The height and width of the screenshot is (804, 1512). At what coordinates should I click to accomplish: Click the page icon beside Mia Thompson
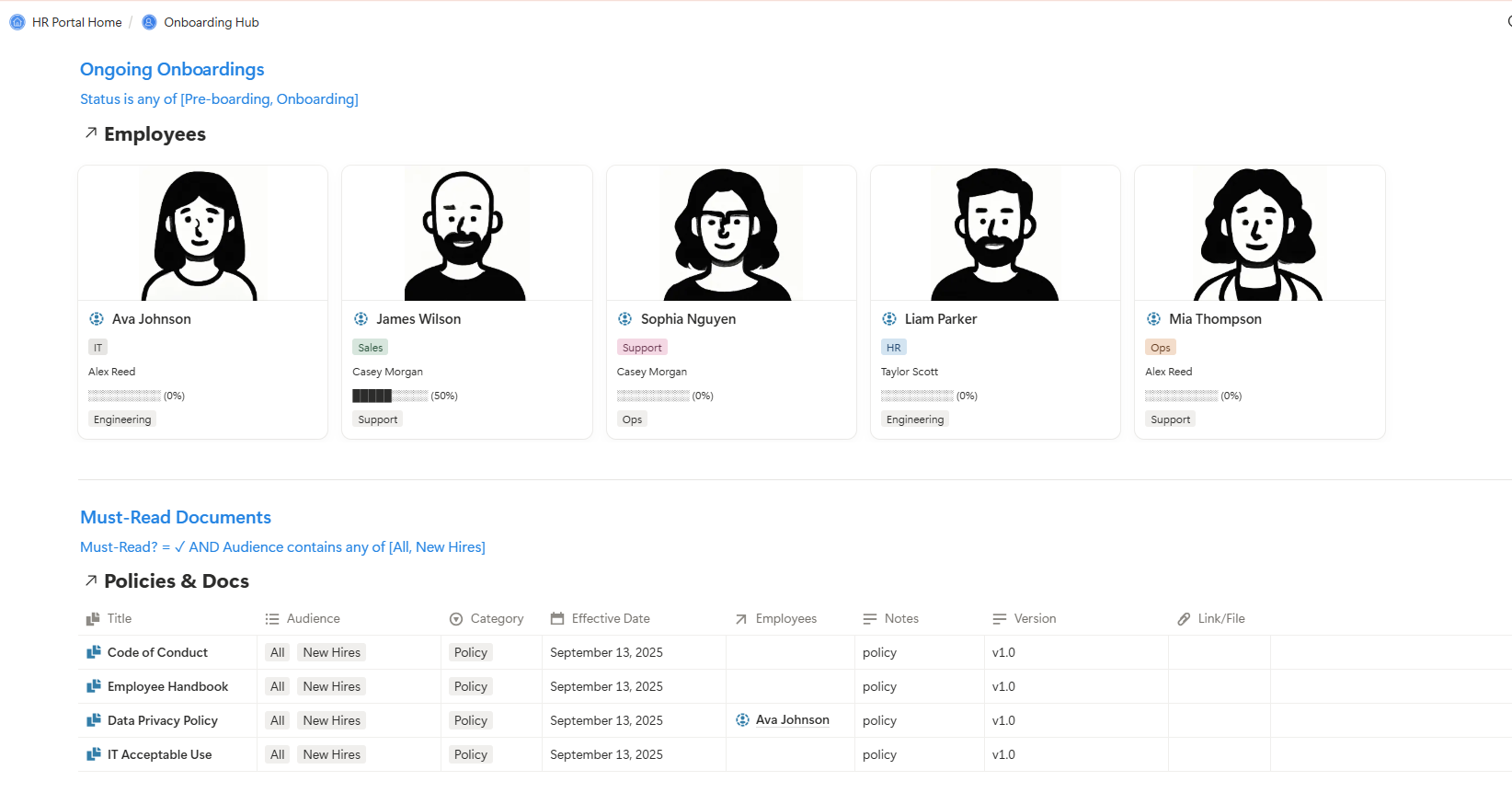point(1153,319)
